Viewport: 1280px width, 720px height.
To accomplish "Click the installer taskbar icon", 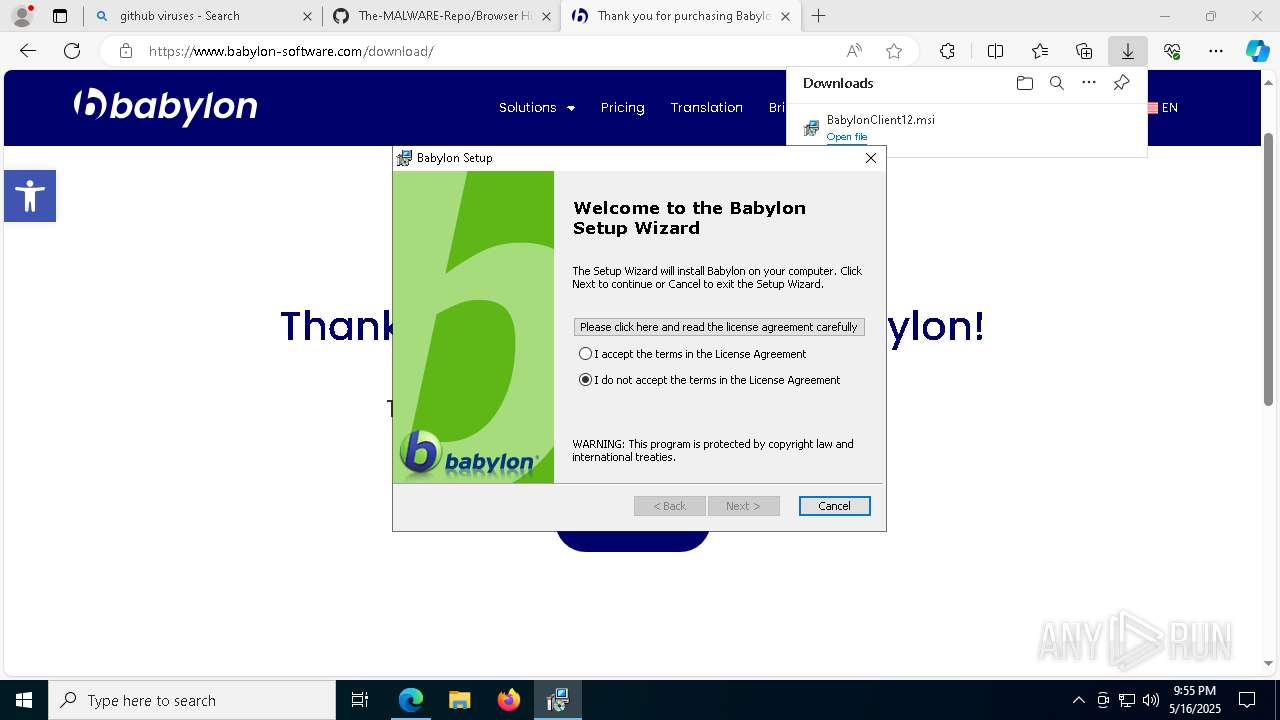I will 558,700.
